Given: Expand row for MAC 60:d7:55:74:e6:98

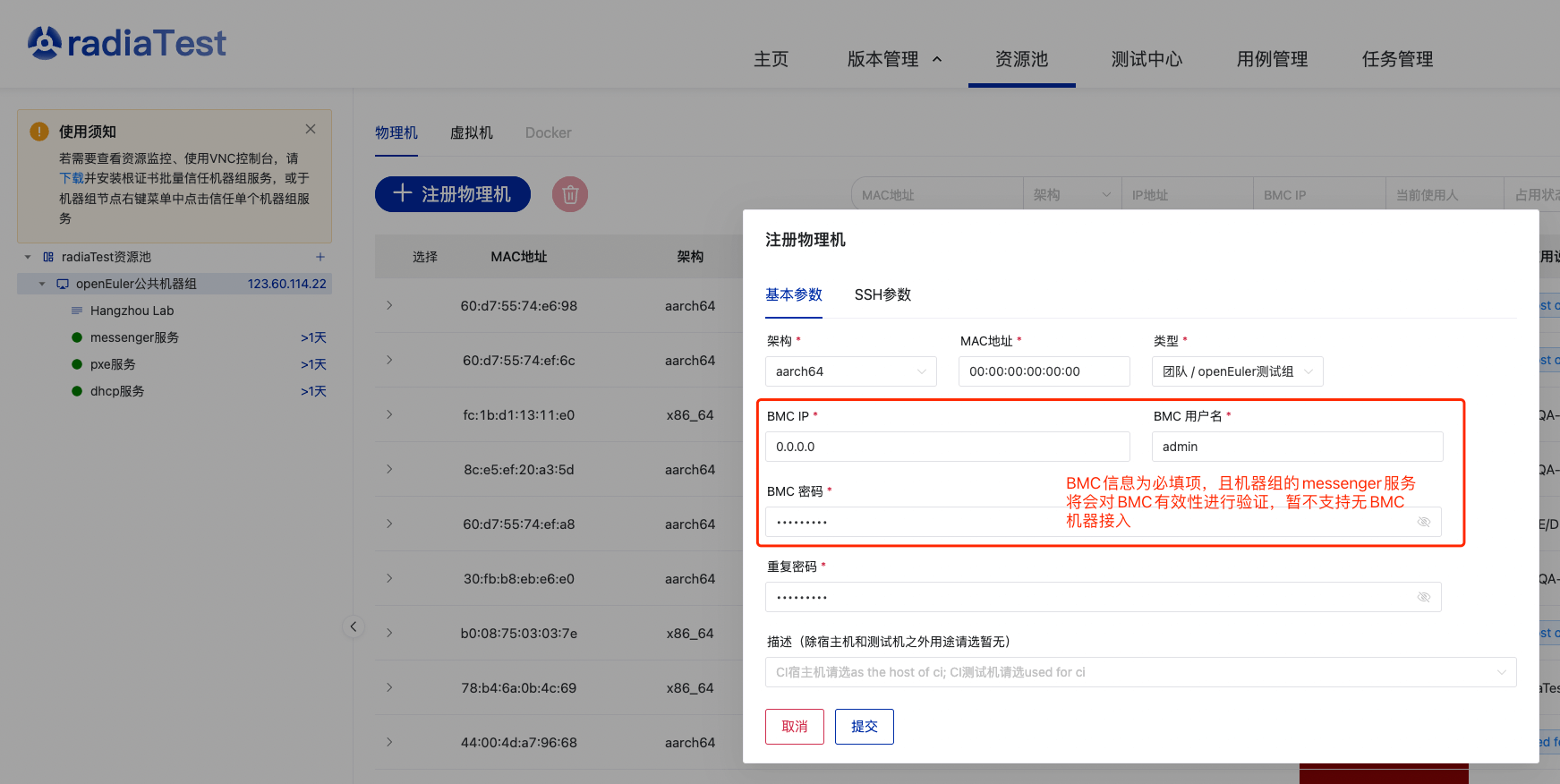Looking at the screenshot, I should tap(389, 305).
